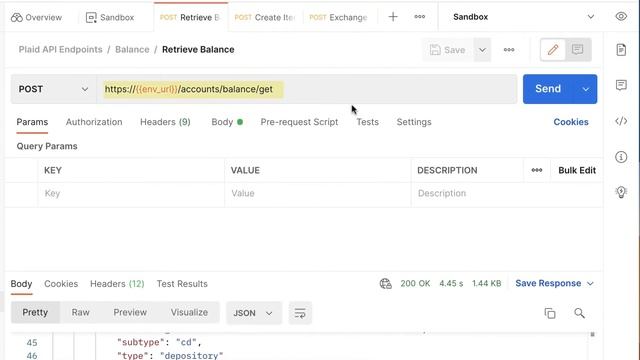Image resolution: width=640 pixels, height=360 pixels.
Task: Click the 4.45 s response time
Action: pyautogui.click(x=451, y=283)
